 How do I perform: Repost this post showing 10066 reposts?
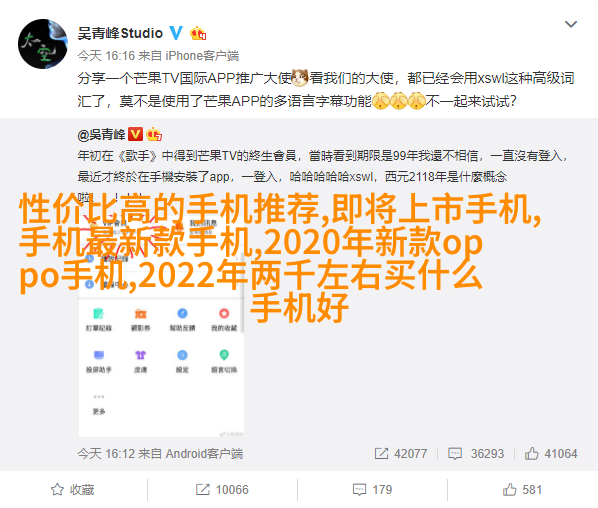point(222,490)
